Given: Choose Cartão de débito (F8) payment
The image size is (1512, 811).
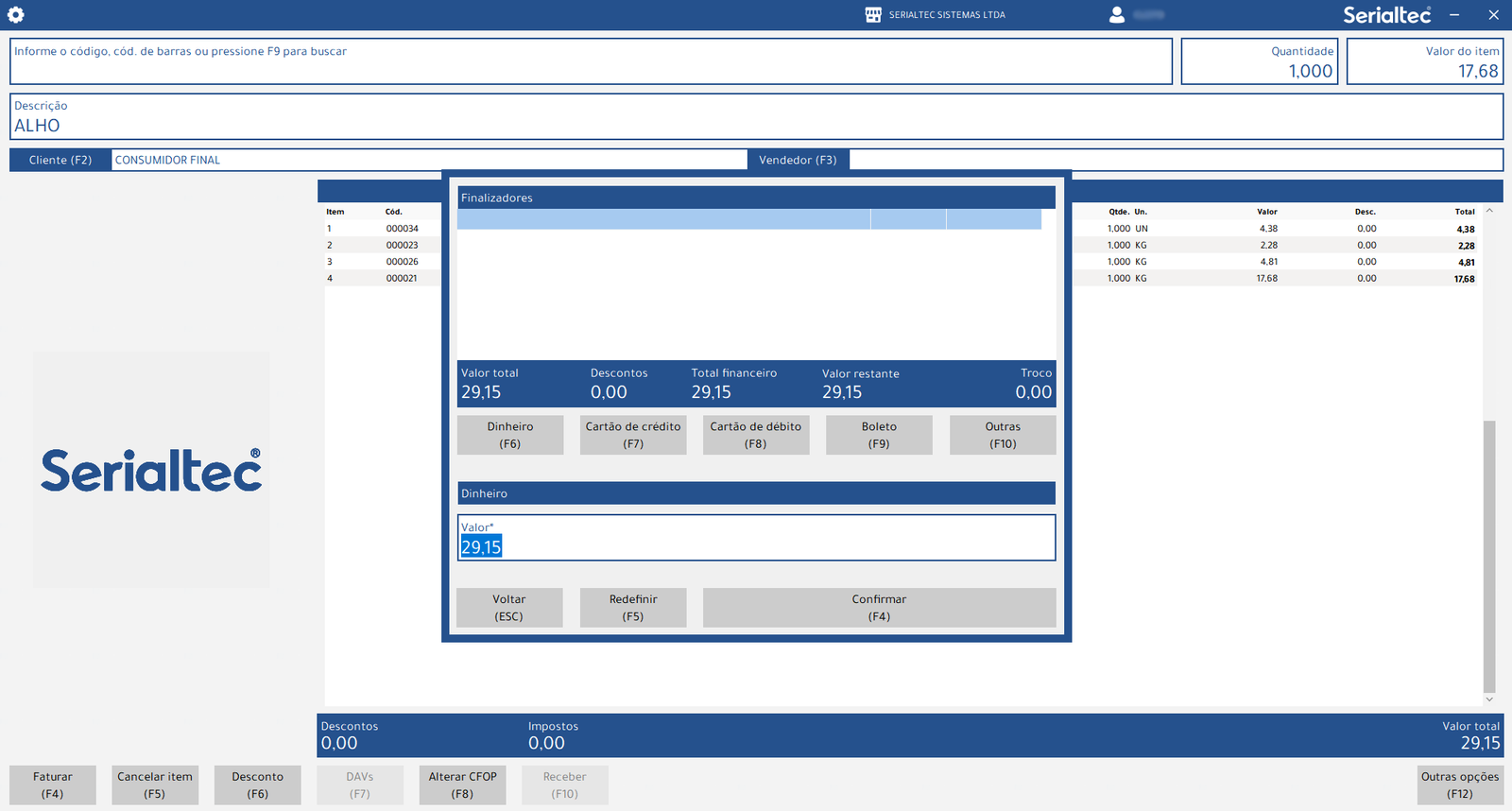Looking at the screenshot, I should 756,435.
